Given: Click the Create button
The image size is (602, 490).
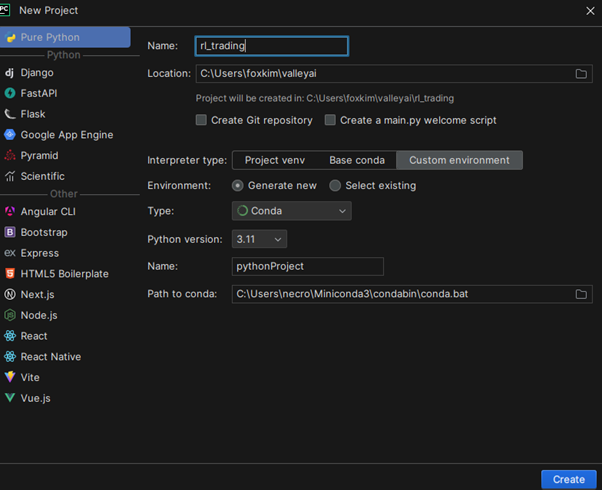Looking at the screenshot, I should tap(569, 479).
